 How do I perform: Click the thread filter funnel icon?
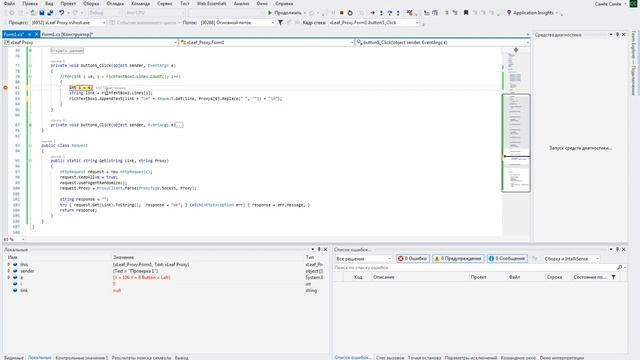click(x=280, y=23)
